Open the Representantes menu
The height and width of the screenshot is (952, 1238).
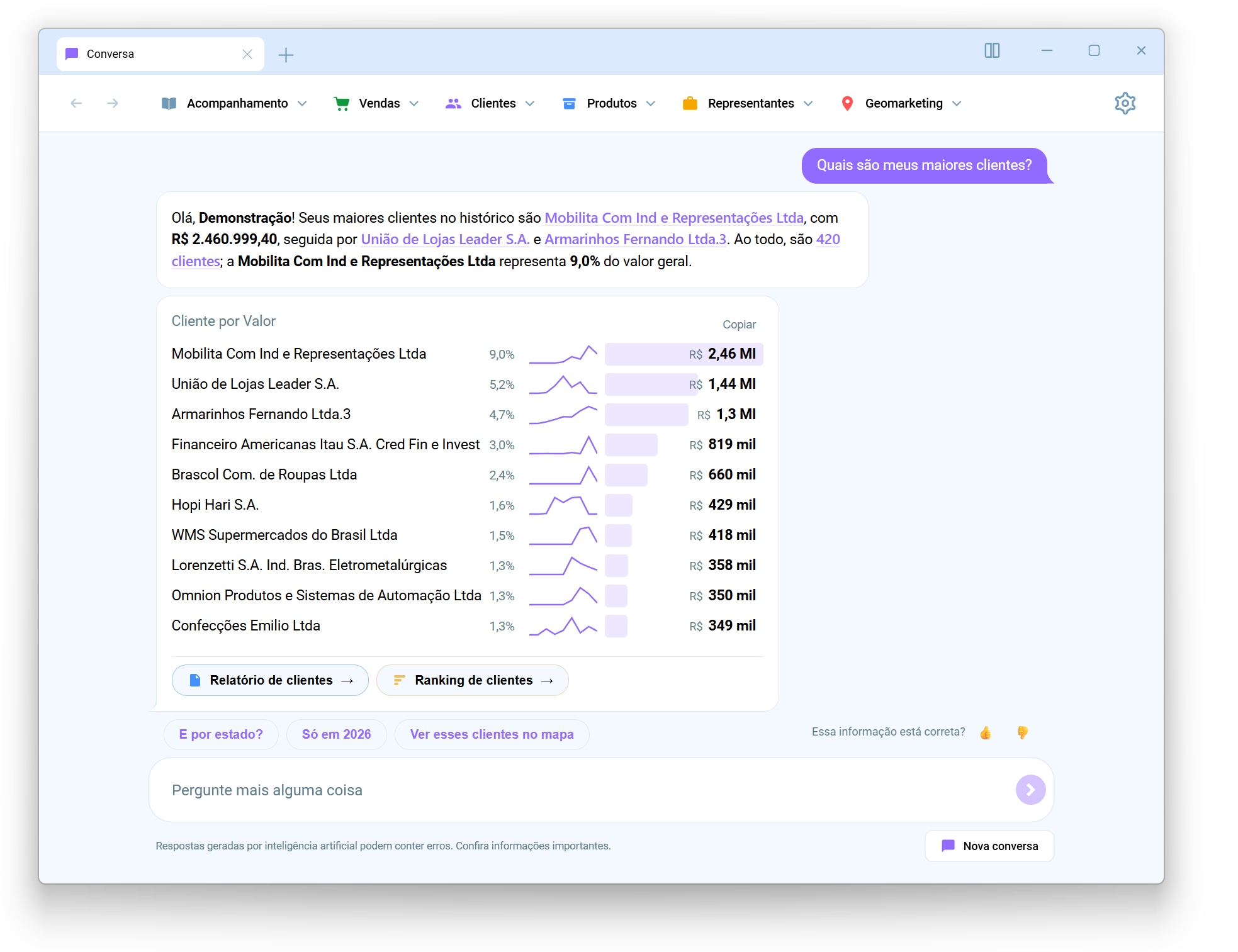(748, 103)
